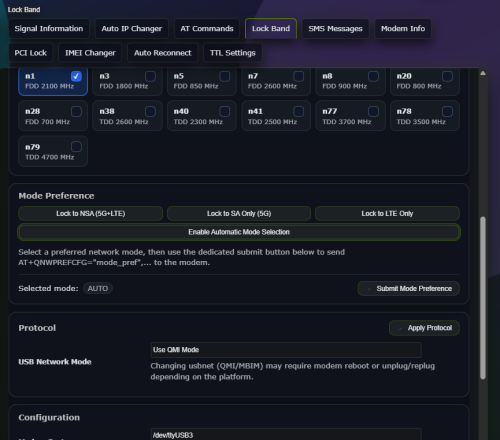This screenshot has height=440, width=500.
Task: Enable the n28 FDD 700 MHz band
Action: point(76,111)
